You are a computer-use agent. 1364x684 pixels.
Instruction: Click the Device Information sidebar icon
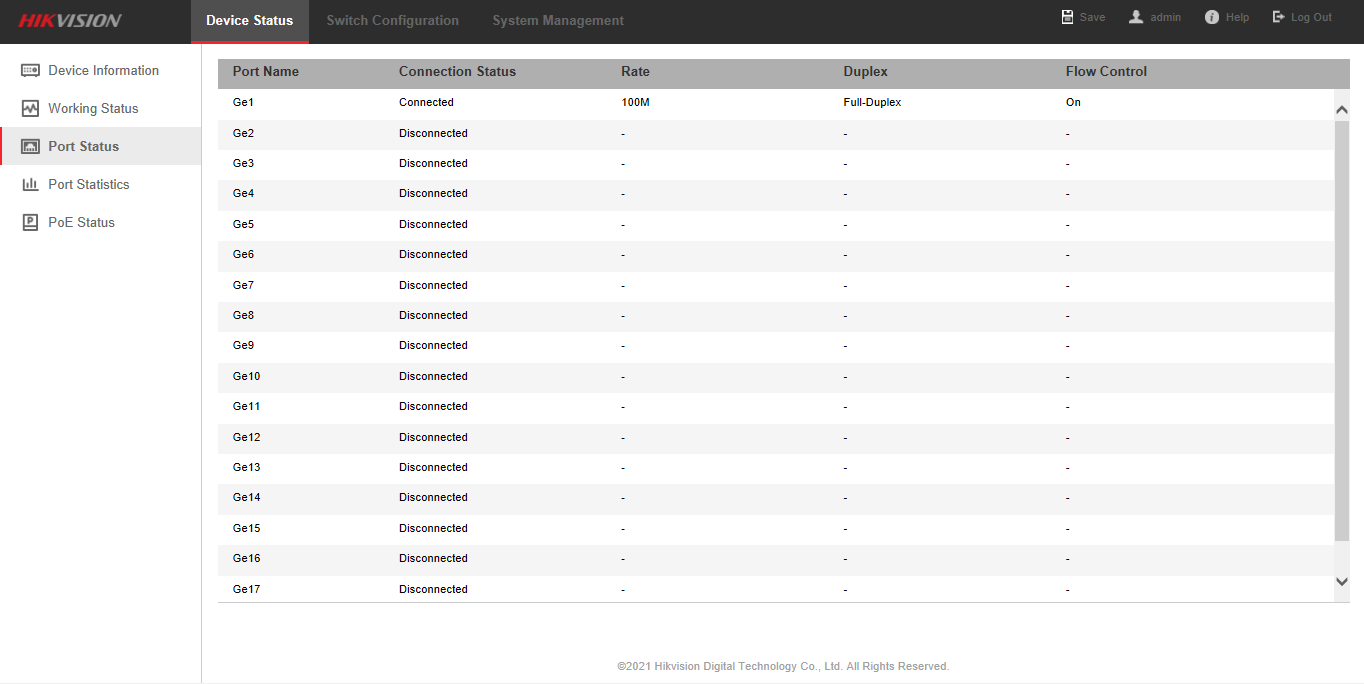point(30,71)
